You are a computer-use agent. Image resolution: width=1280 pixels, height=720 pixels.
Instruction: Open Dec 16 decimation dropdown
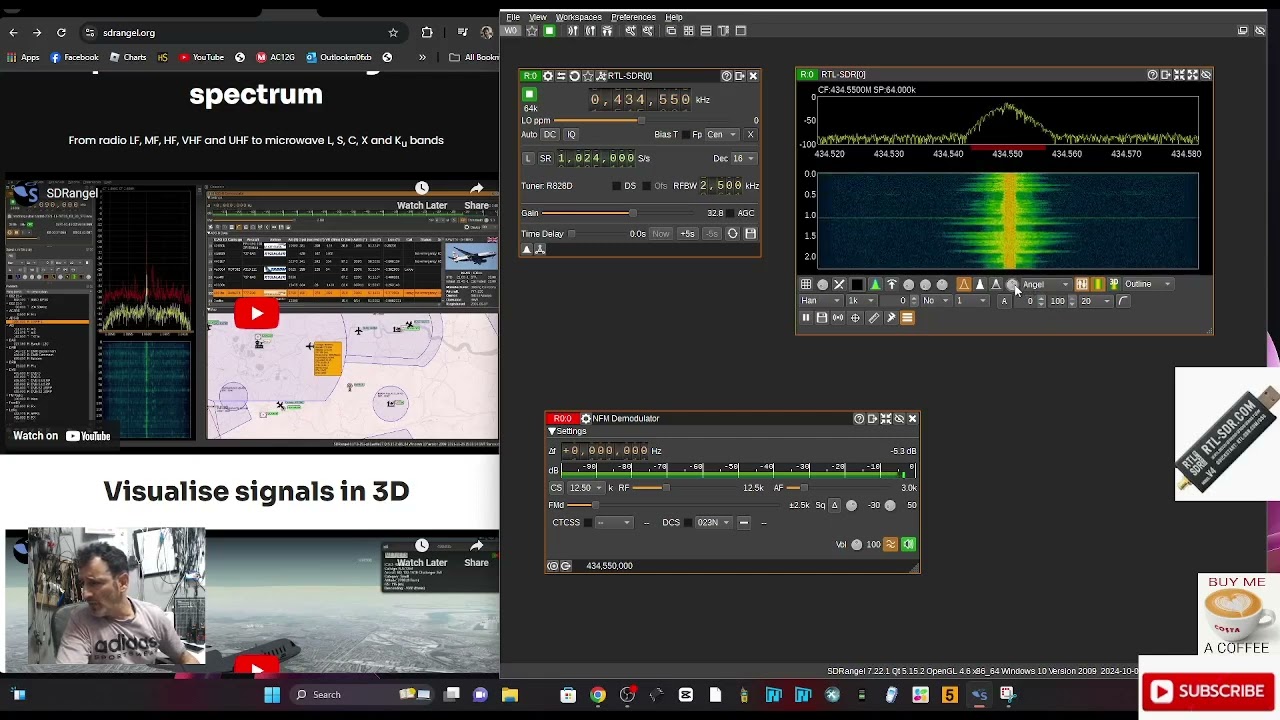point(744,159)
